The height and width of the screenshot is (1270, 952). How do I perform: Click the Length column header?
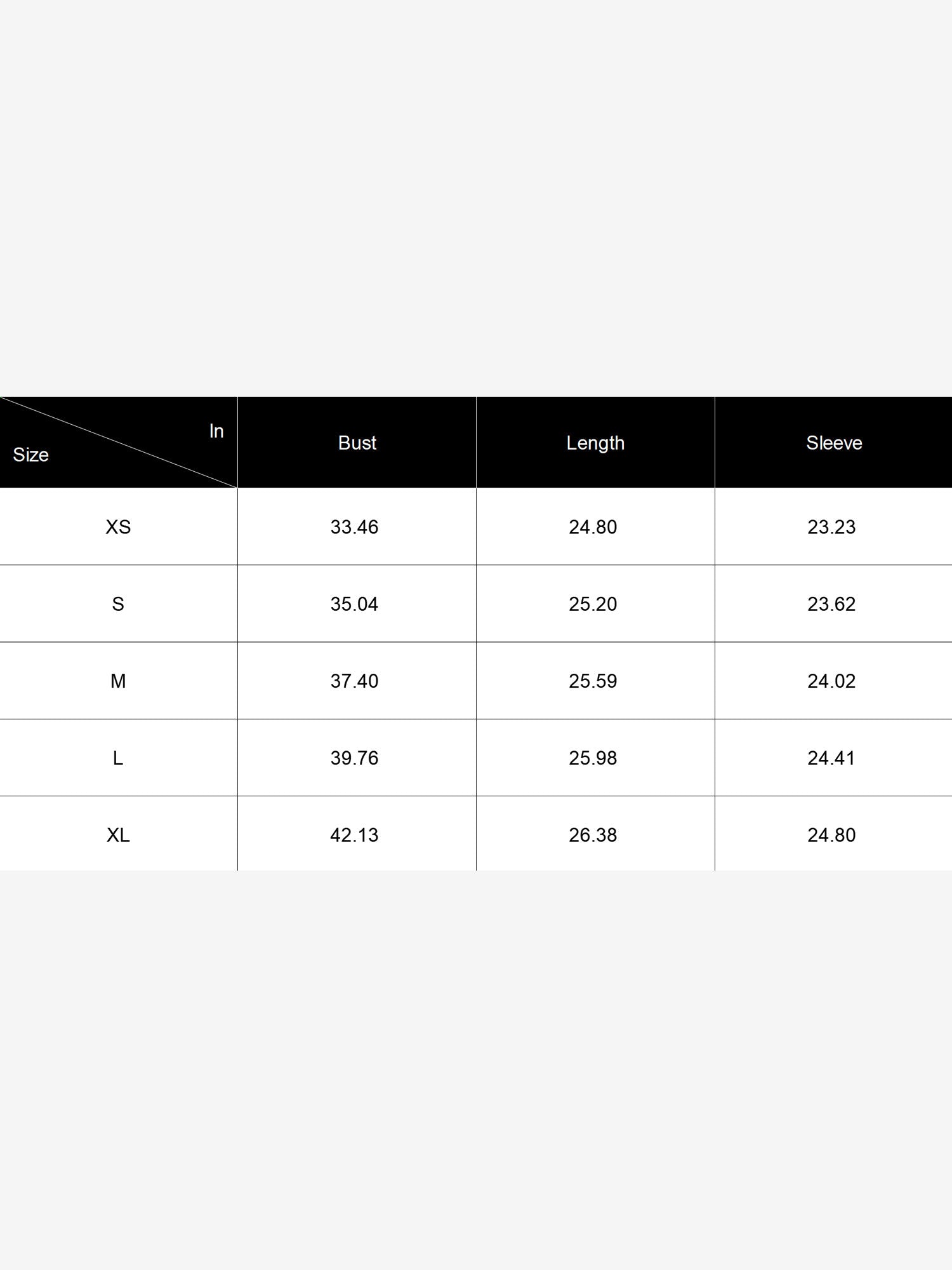pos(595,443)
